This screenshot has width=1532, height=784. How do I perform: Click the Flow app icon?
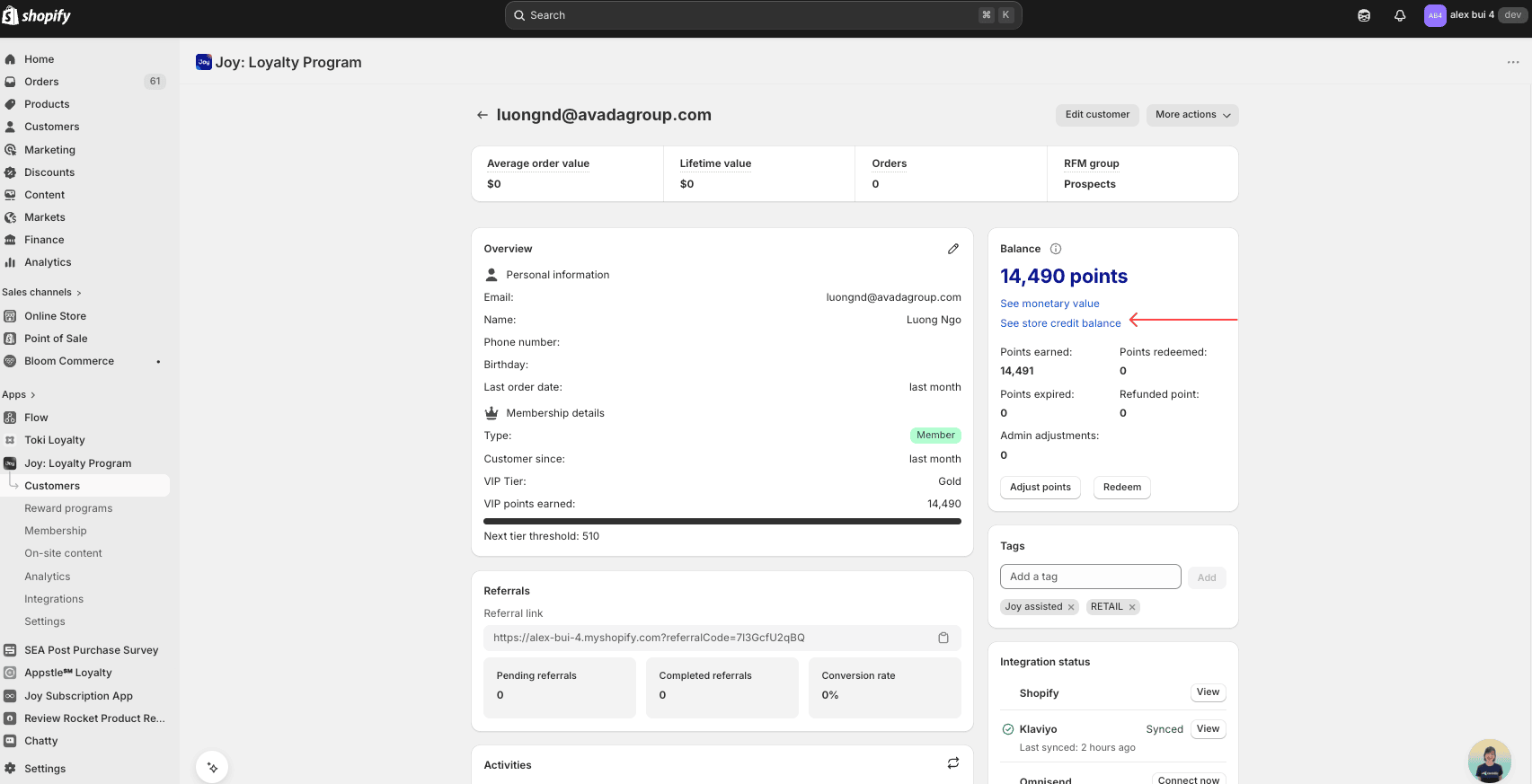tap(10, 418)
